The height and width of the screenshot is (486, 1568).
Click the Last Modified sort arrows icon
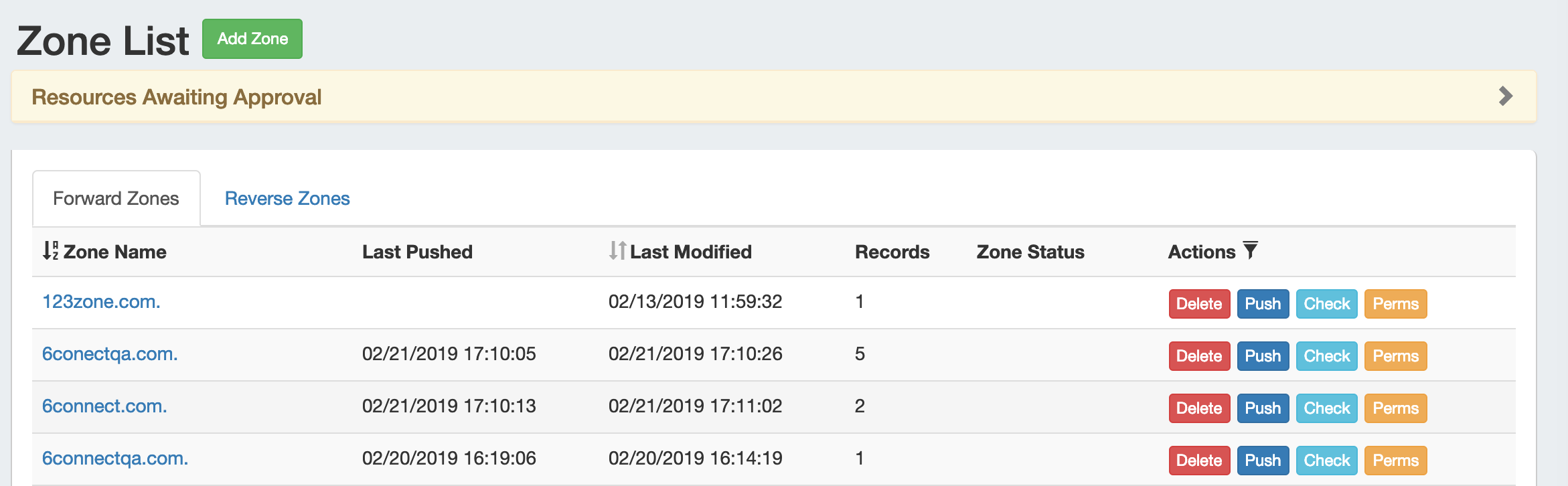(617, 251)
